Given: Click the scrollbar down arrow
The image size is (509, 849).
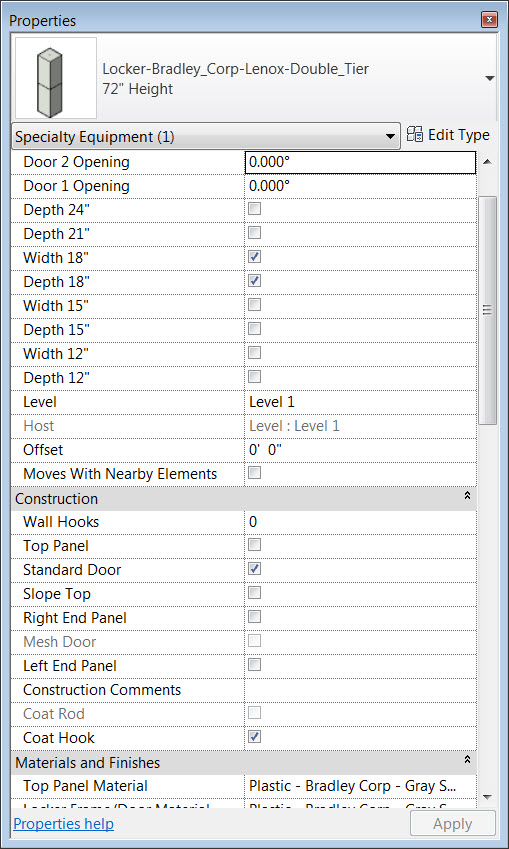Looking at the screenshot, I should 487,796.
